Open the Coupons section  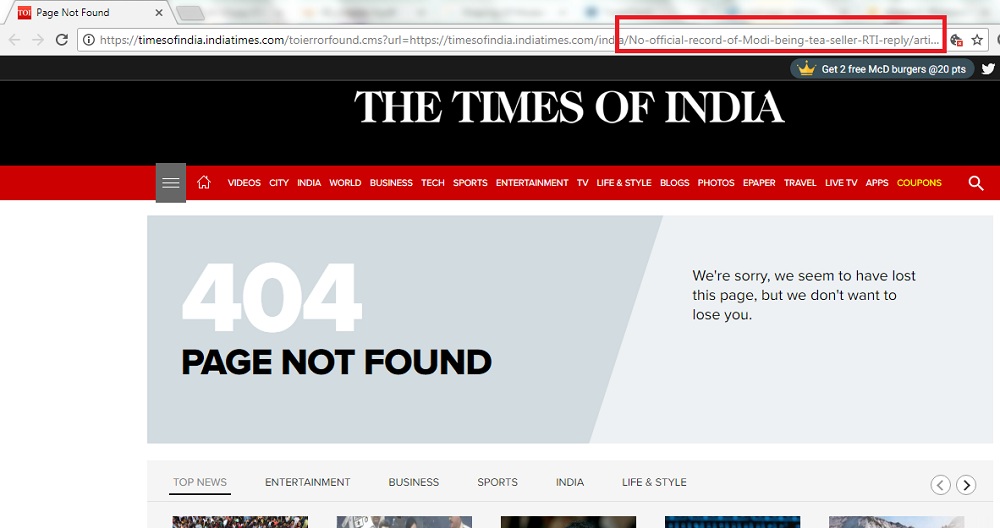coord(919,182)
